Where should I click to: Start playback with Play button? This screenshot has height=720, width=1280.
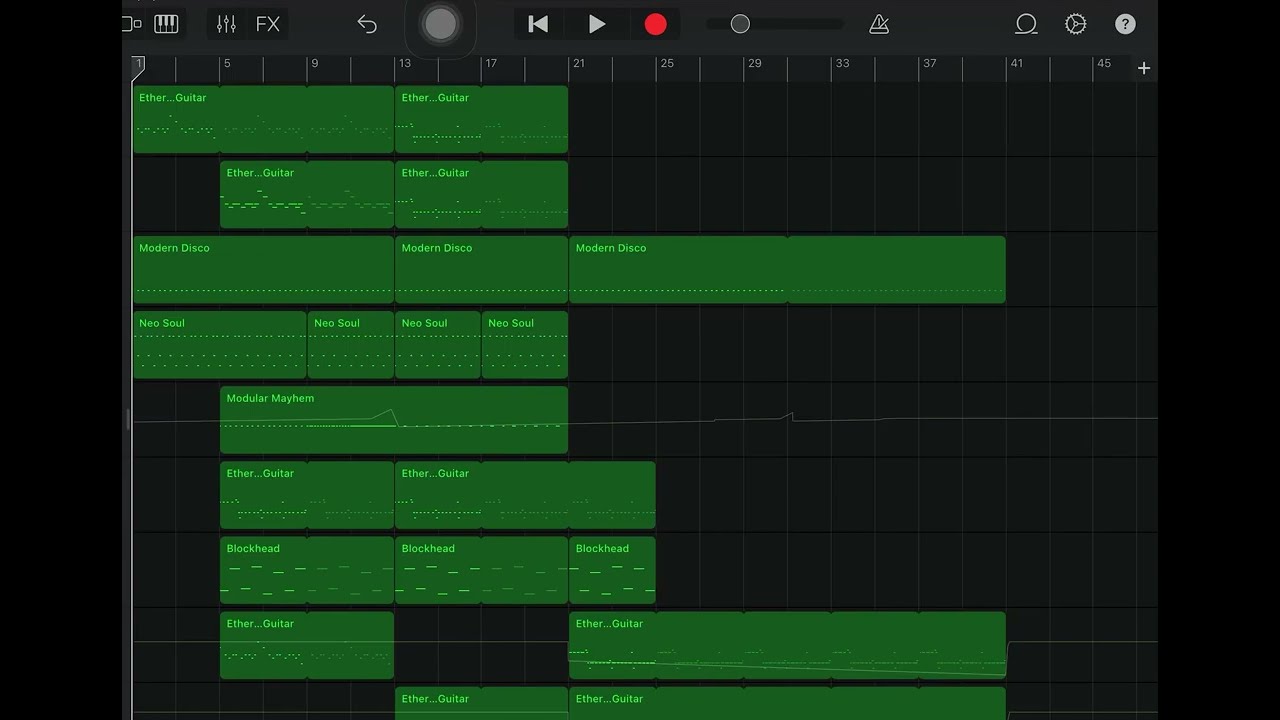pyautogui.click(x=597, y=24)
